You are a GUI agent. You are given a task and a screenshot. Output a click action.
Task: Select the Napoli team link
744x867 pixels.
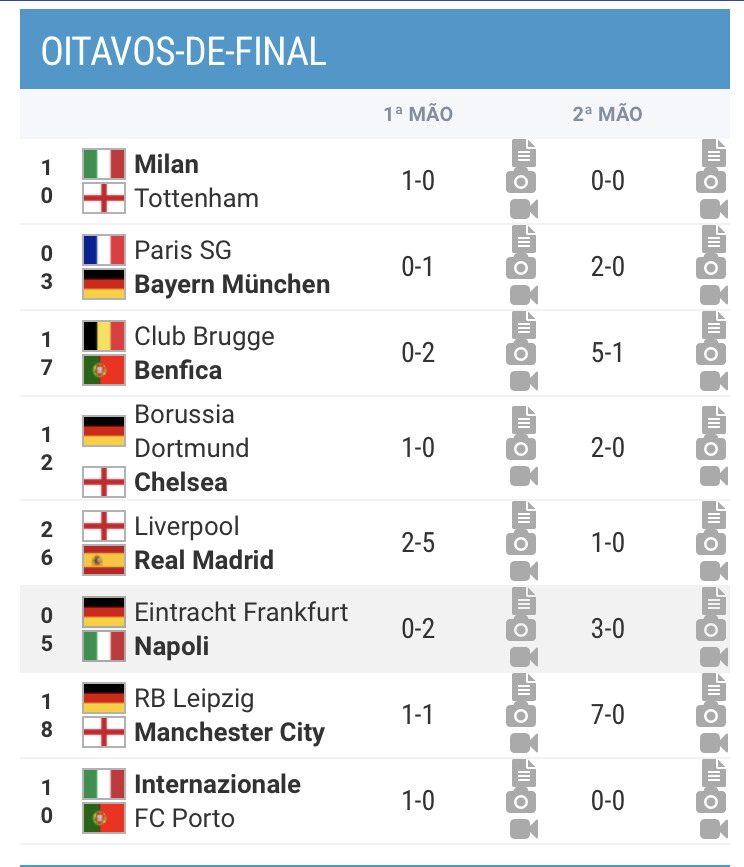pos(172,646)
